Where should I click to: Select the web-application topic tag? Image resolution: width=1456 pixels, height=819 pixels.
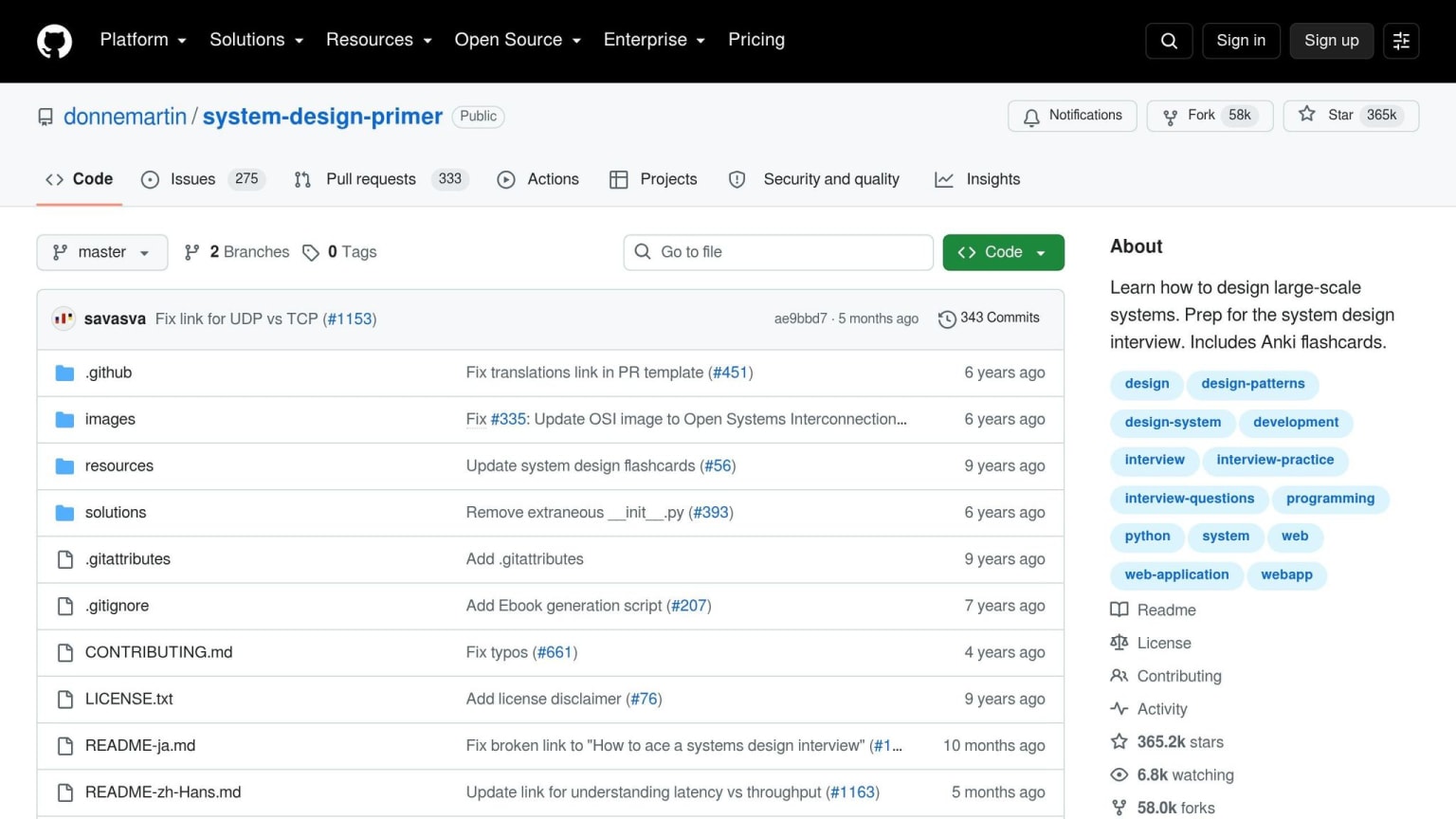(x=1176, y=575)
